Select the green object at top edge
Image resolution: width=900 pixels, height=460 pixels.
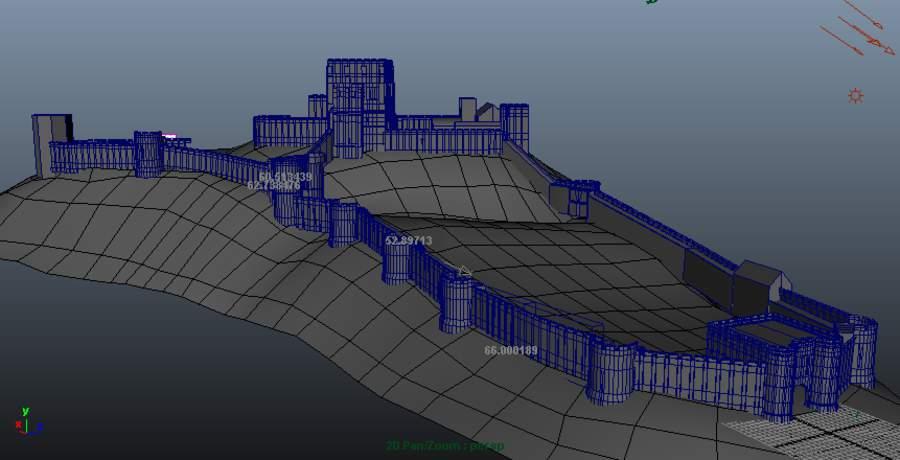tap(653, 2)
